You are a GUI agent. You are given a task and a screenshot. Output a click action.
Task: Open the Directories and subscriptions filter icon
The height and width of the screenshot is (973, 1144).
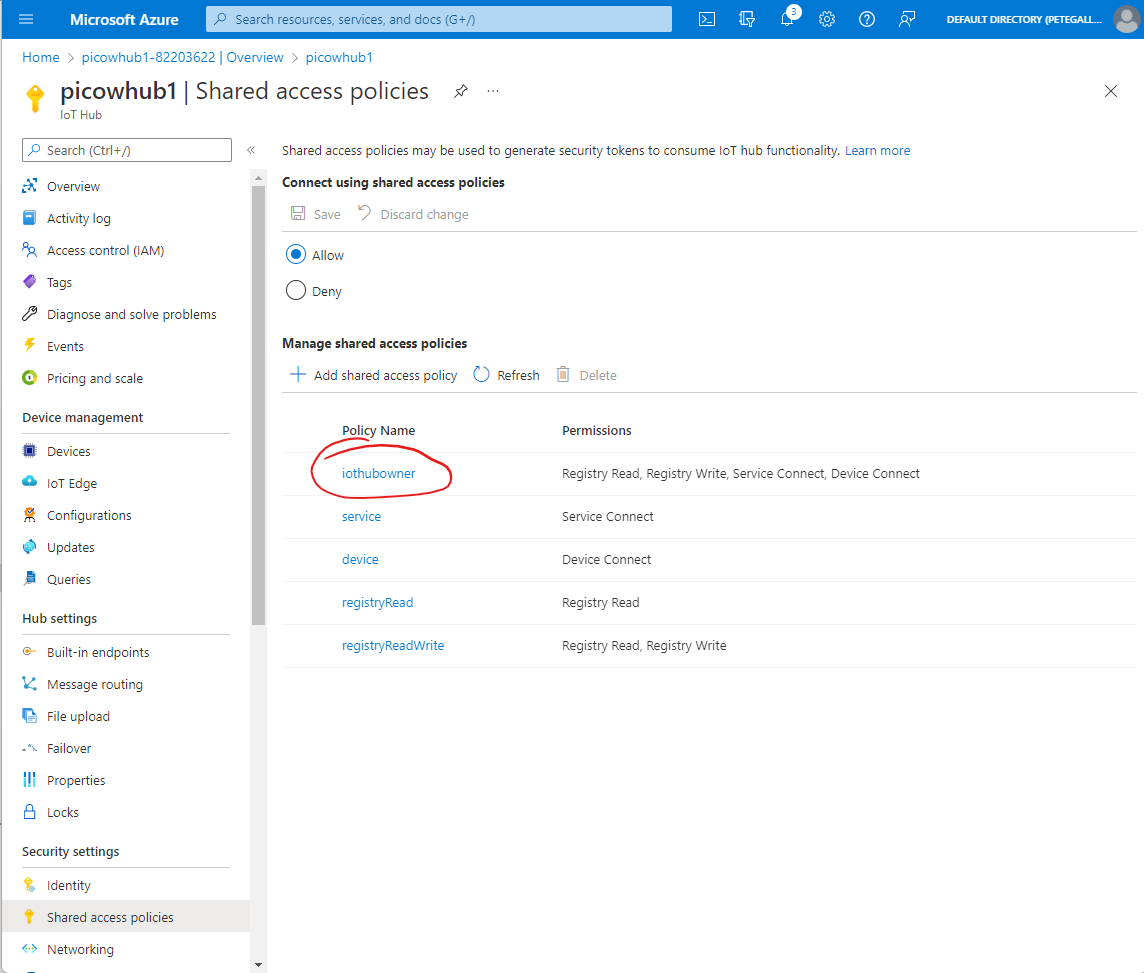(746, 20)
